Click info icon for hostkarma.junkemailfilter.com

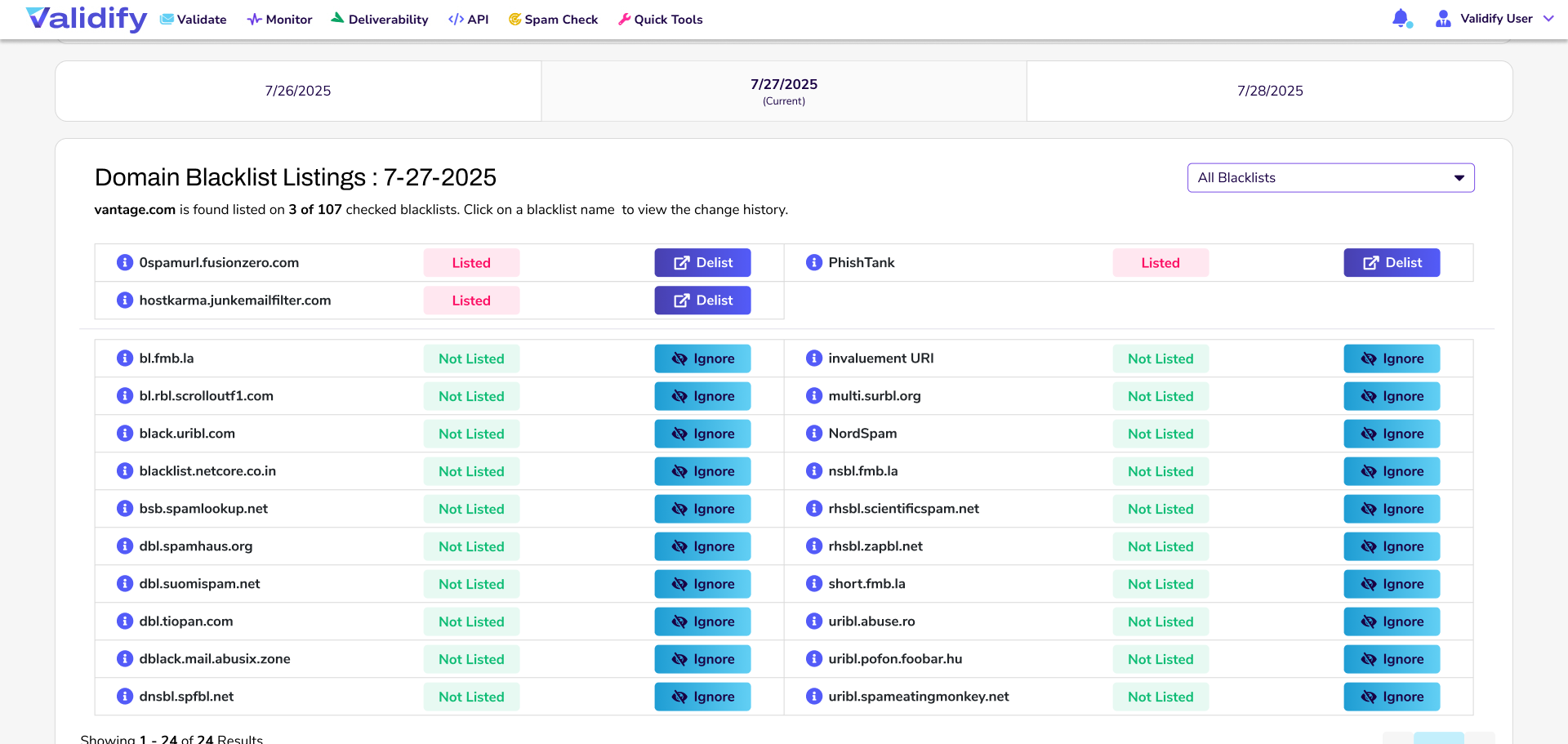click(x=125, y=301)
